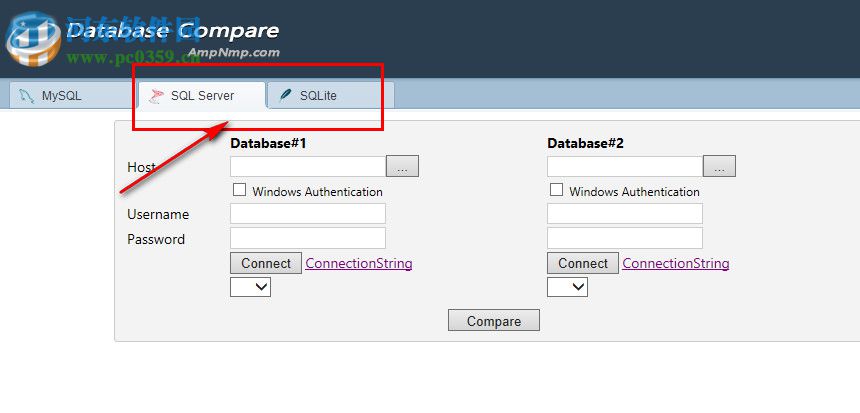Screen dimensions: 860x413
Task: Enable Windows Authentication for Database#1
Action: click(x=239, y=190)
